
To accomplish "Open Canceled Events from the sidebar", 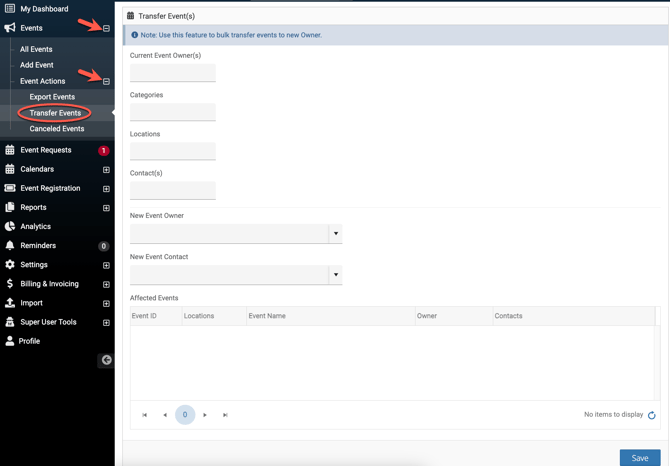I will (57, 129).
